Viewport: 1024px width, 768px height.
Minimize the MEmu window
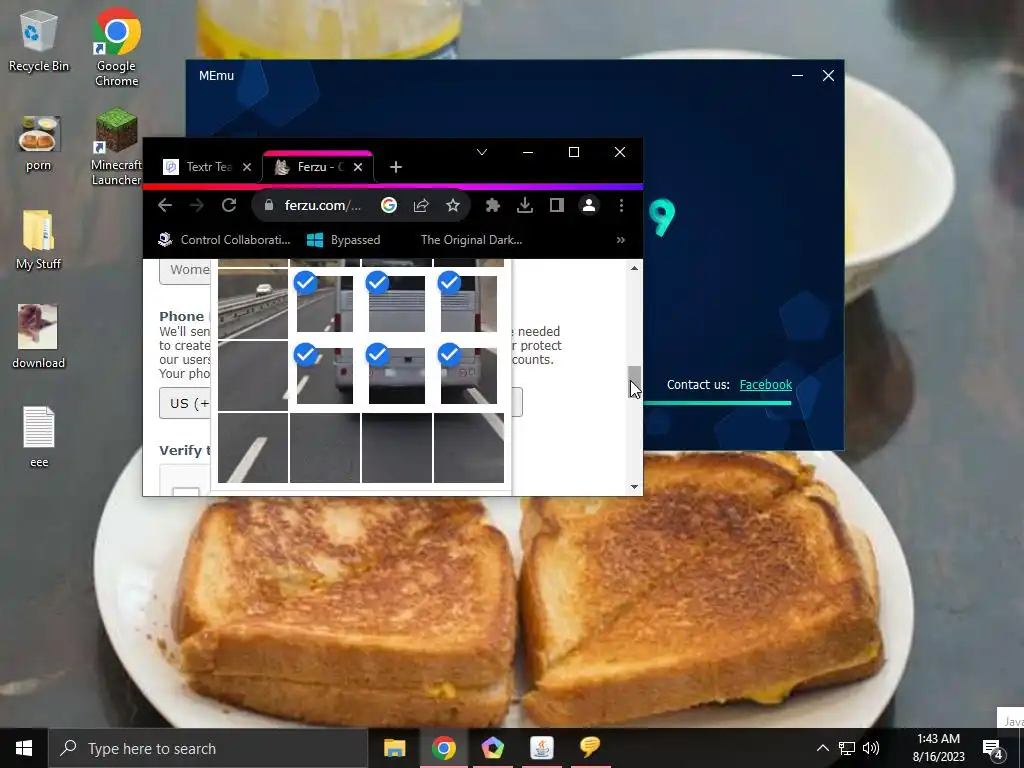pos(797,76)
